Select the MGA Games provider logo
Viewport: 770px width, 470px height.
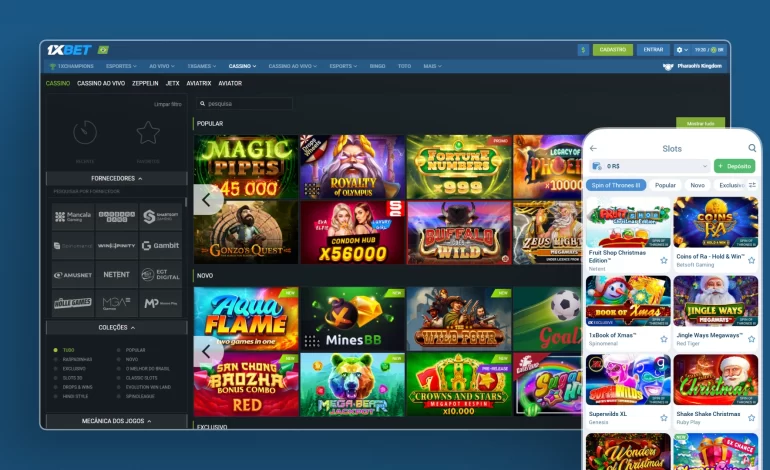[116, 303]
